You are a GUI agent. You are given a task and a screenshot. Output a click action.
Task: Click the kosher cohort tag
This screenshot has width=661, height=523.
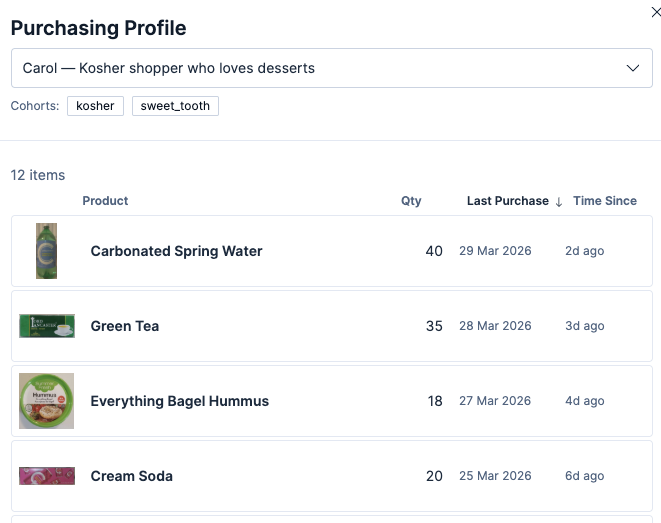coord(95,106)
